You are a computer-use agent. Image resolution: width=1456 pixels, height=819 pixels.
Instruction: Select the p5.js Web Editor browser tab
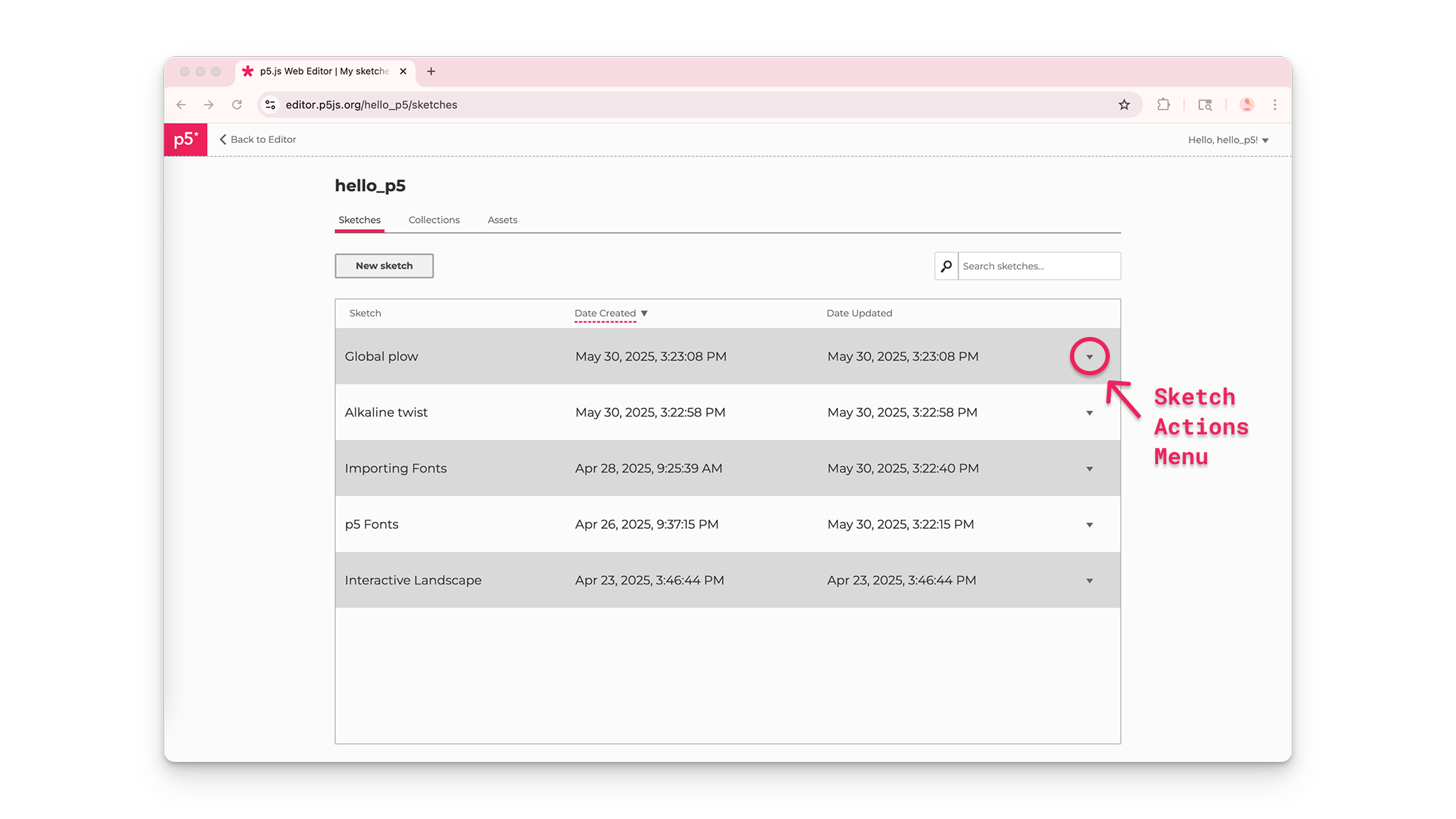(323, 71)
